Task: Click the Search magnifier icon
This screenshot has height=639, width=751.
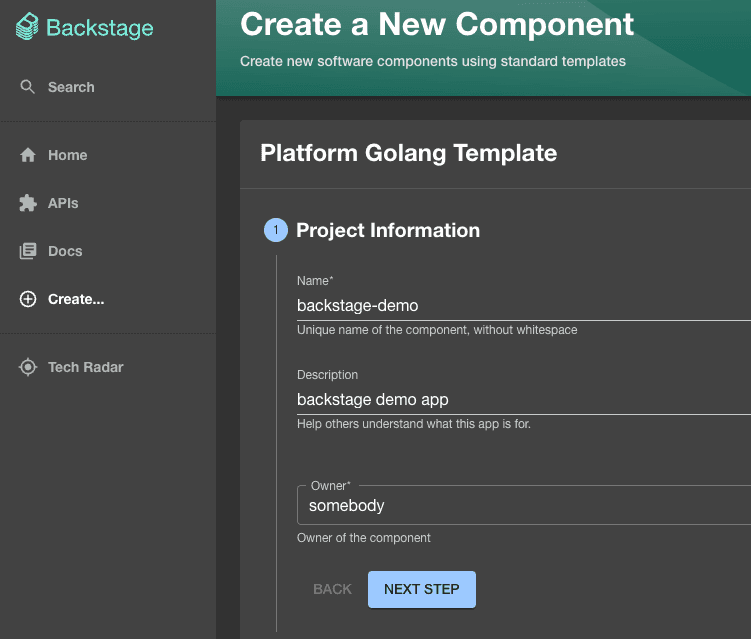Action: point(27,87)
